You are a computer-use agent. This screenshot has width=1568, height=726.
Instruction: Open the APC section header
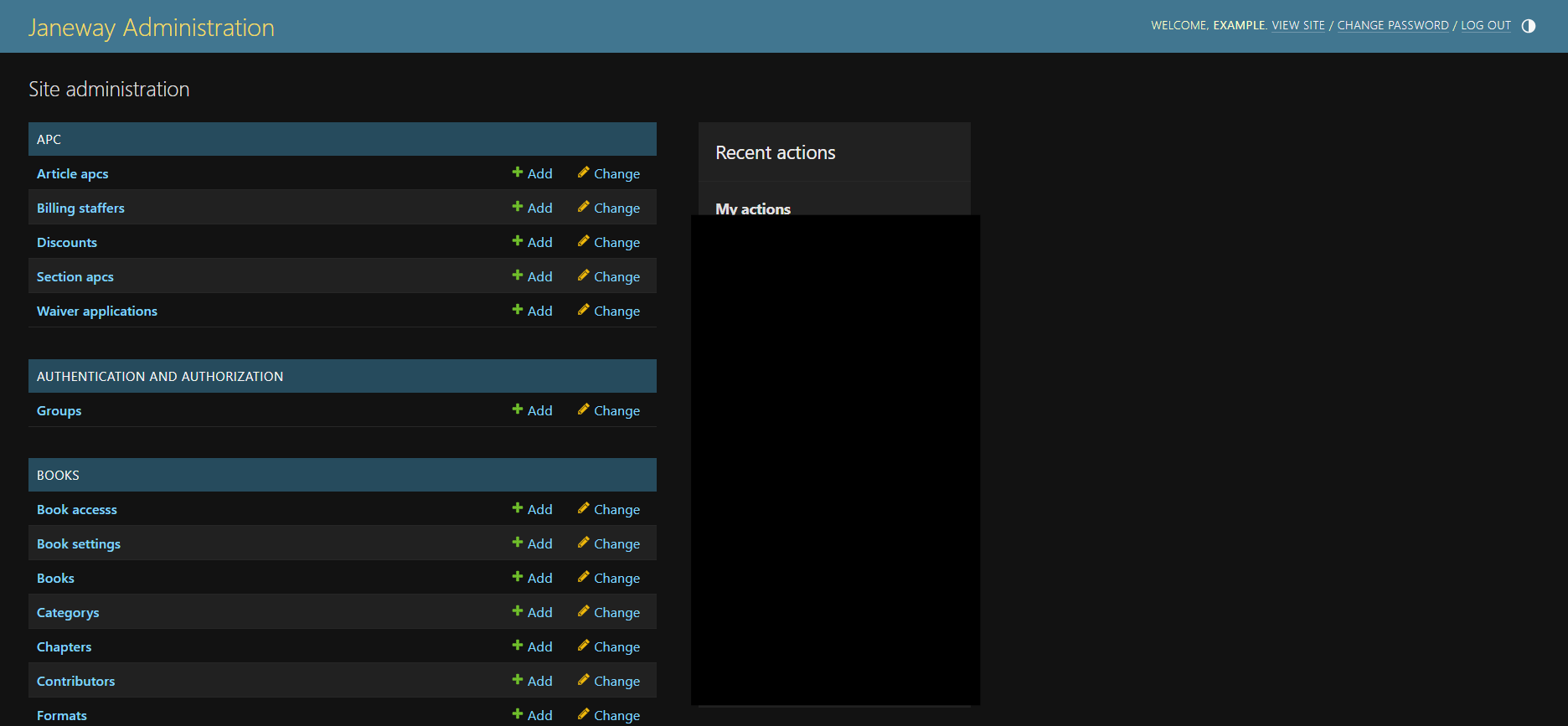(x=49, y=139)
